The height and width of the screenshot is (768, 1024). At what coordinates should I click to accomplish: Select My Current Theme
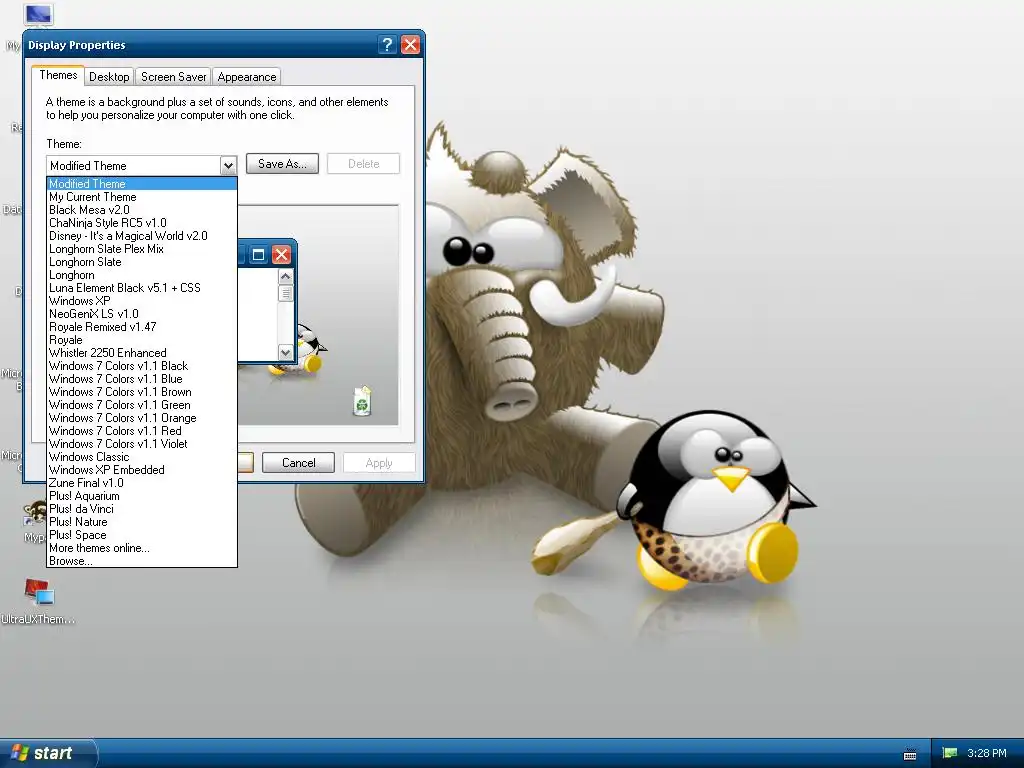[142, 197]
